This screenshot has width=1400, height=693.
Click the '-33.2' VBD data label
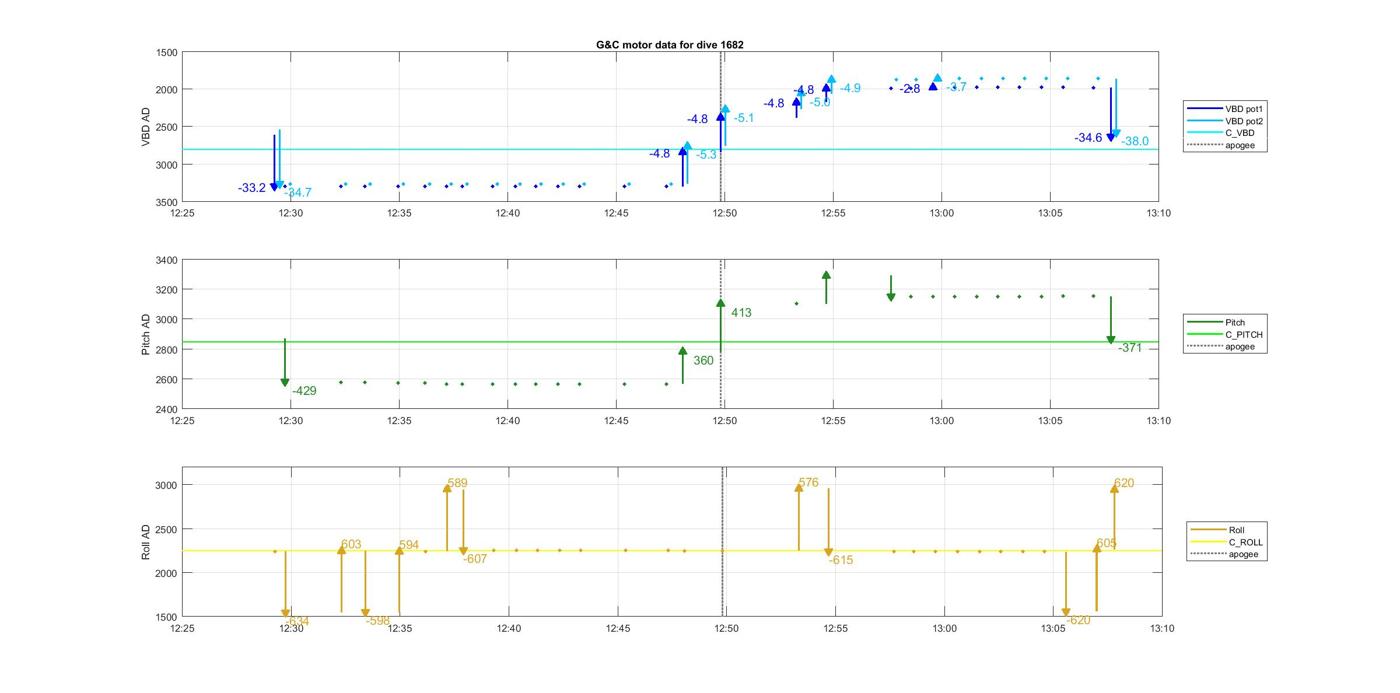click(x=252, y=188)
